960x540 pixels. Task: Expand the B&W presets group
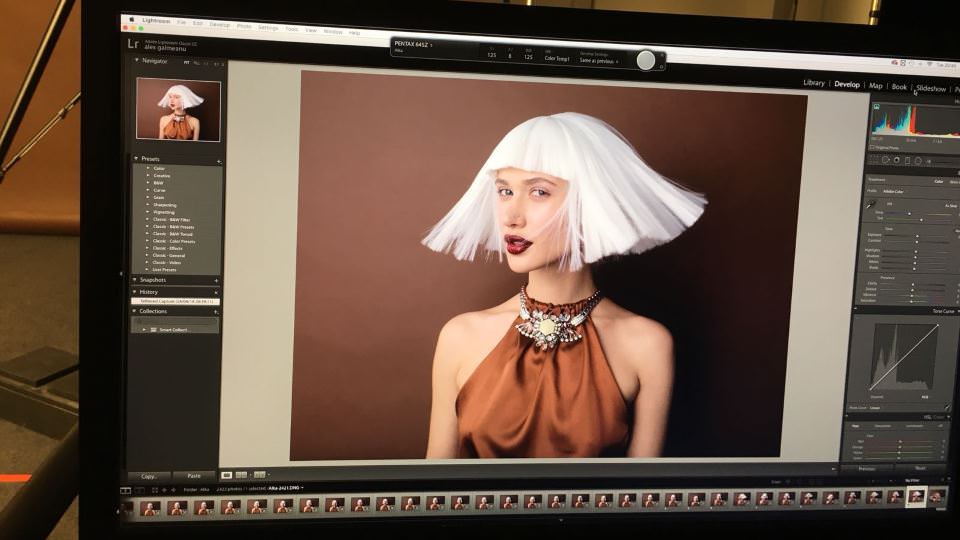(x=148, y=182)
